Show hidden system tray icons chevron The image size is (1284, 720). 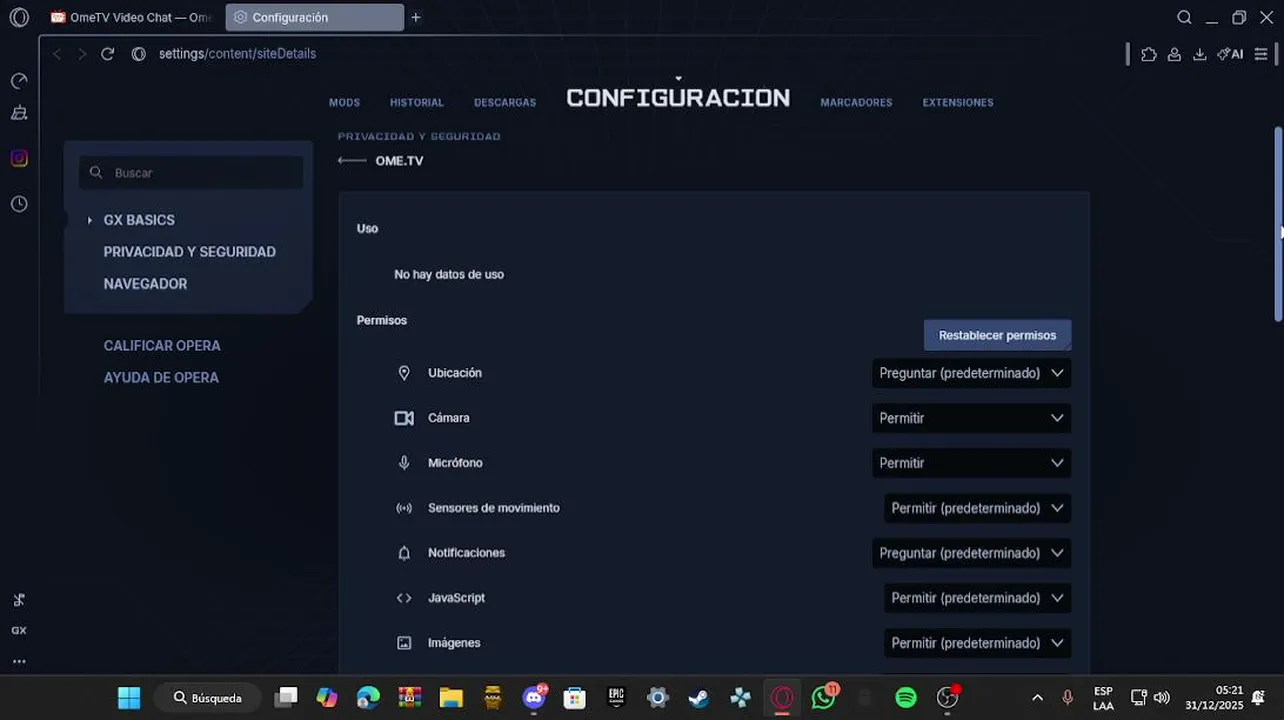pos(1037,698)
